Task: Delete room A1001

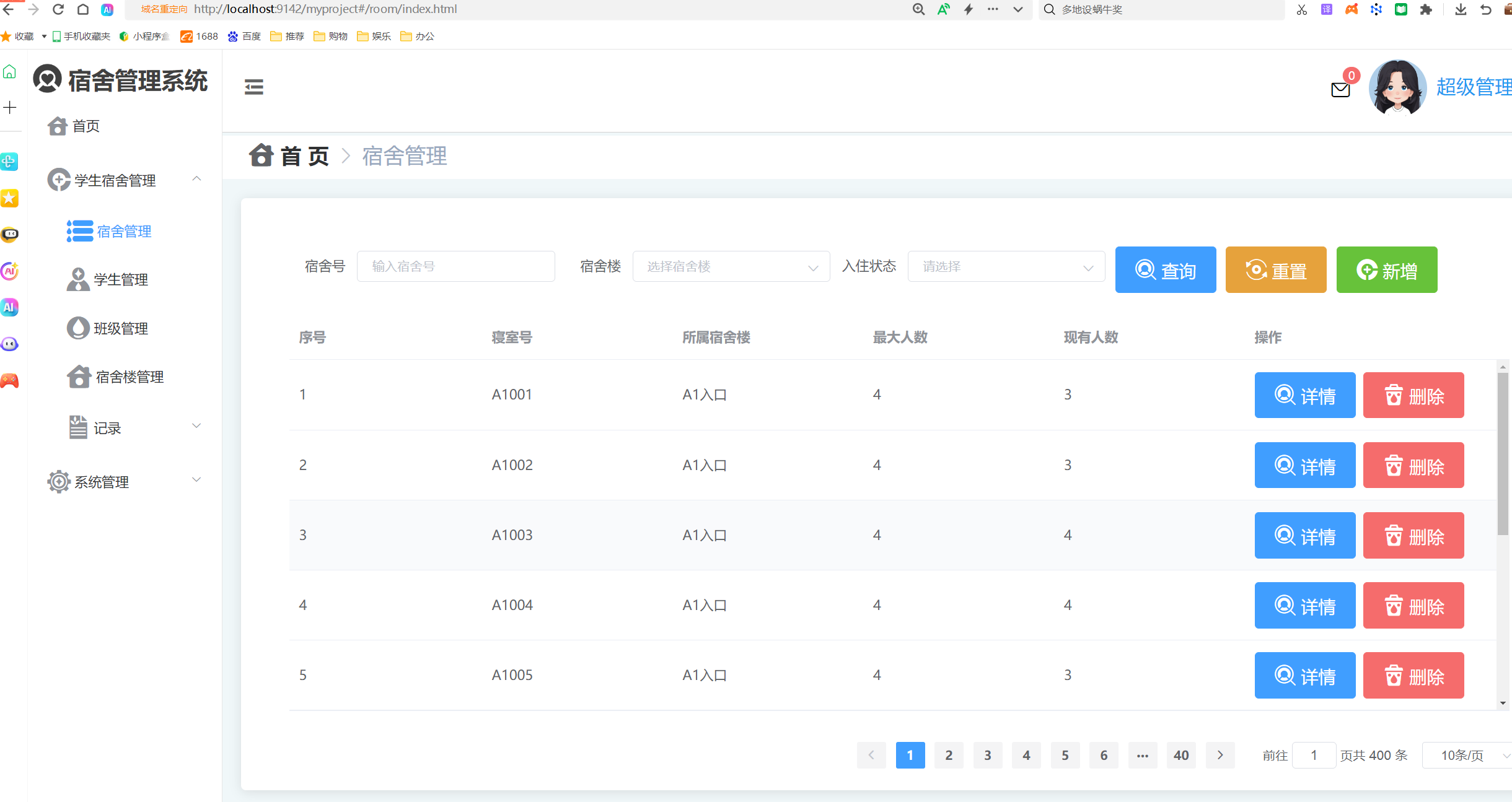Action: click(1413, 395)
